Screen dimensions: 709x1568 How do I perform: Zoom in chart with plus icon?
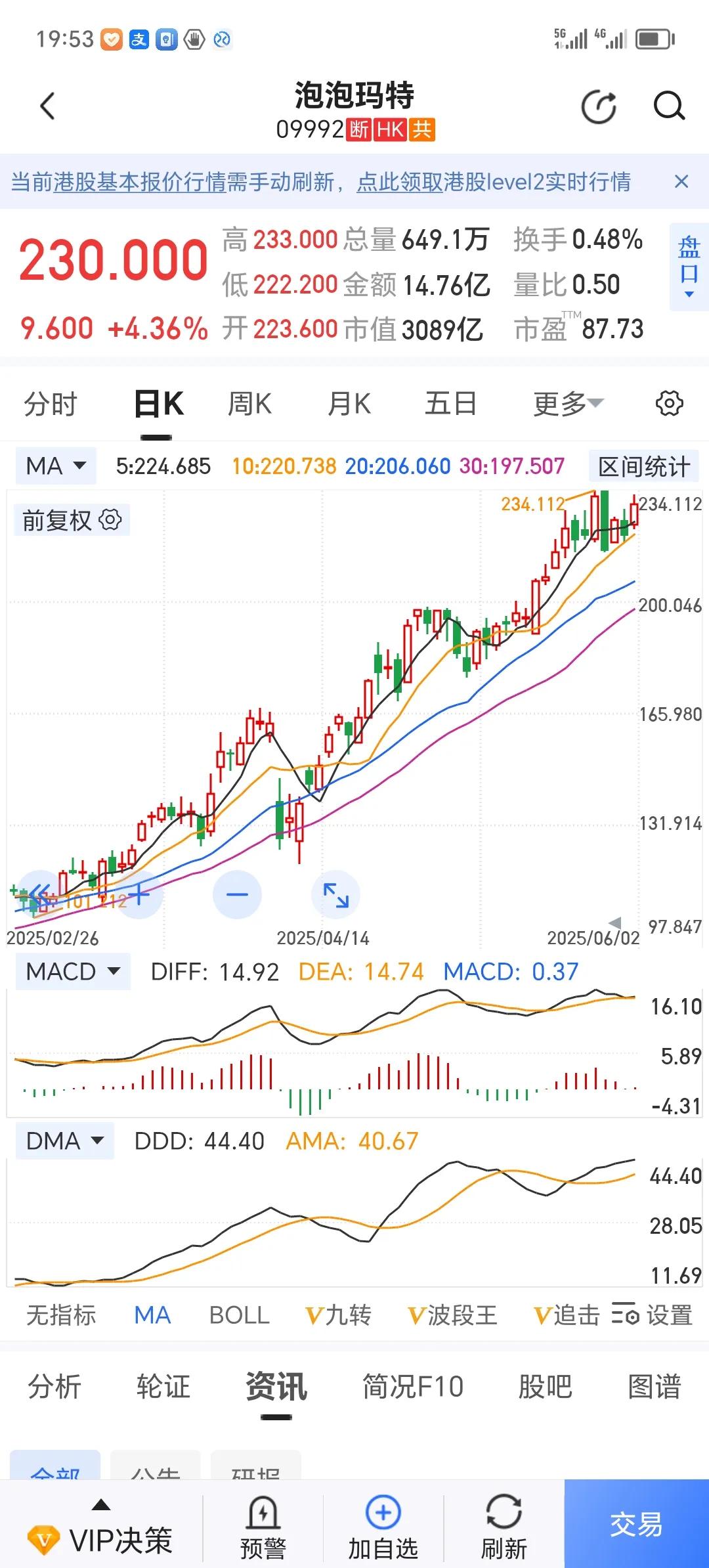pos(139,894)
